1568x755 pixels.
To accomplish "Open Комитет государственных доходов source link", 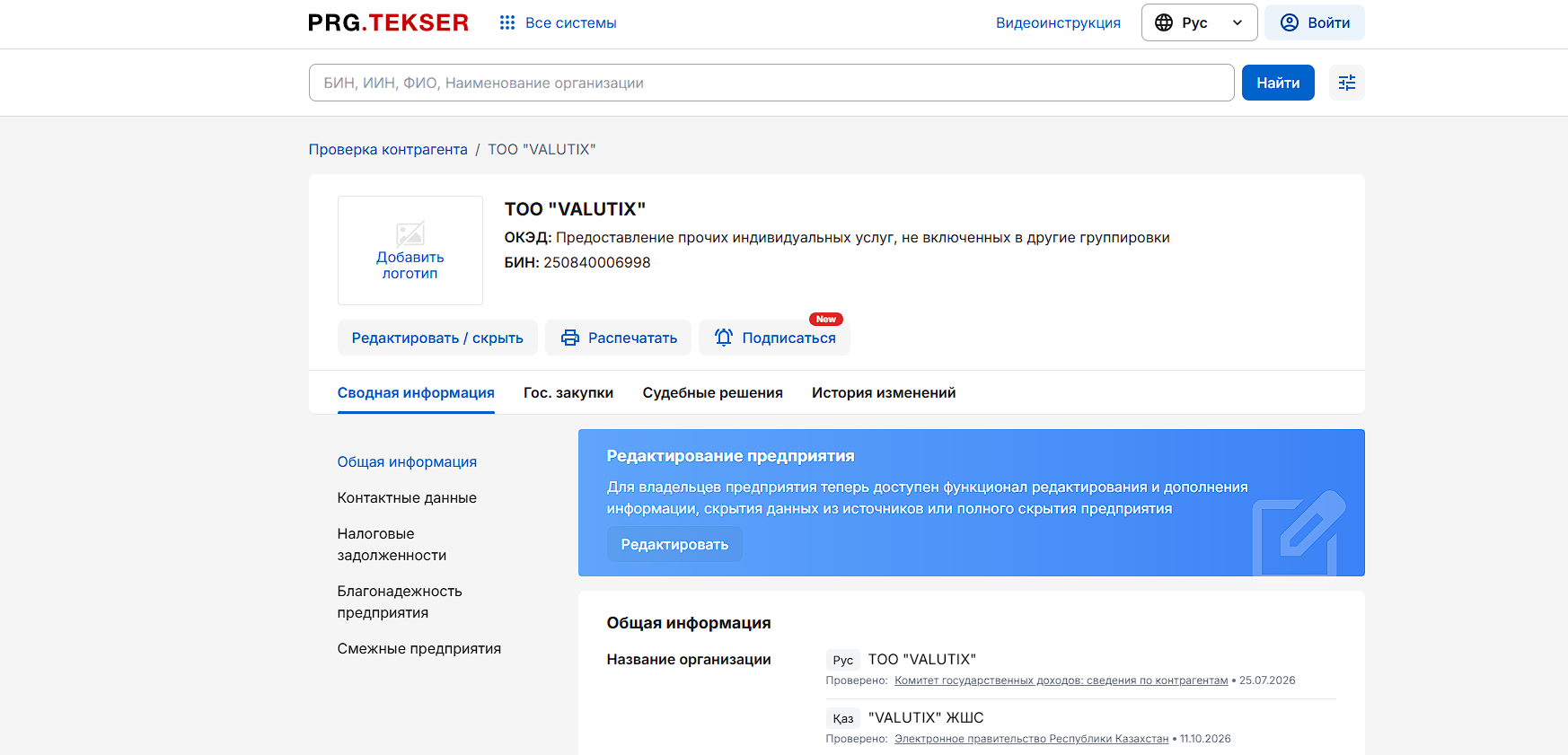I will click(1061, 680).
